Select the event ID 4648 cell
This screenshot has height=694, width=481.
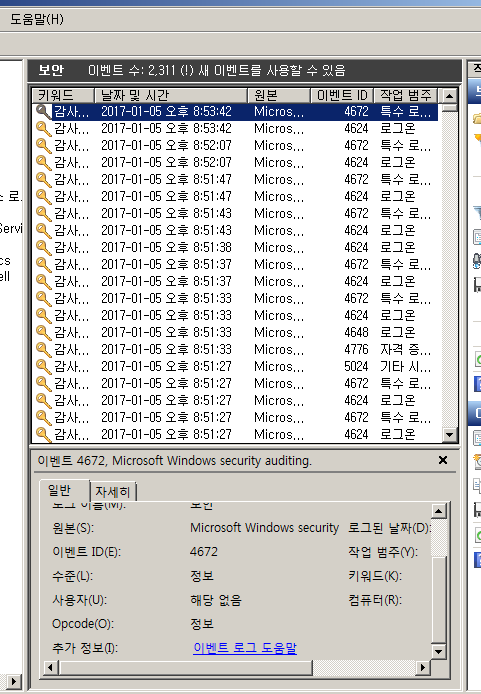coord(356,332)
